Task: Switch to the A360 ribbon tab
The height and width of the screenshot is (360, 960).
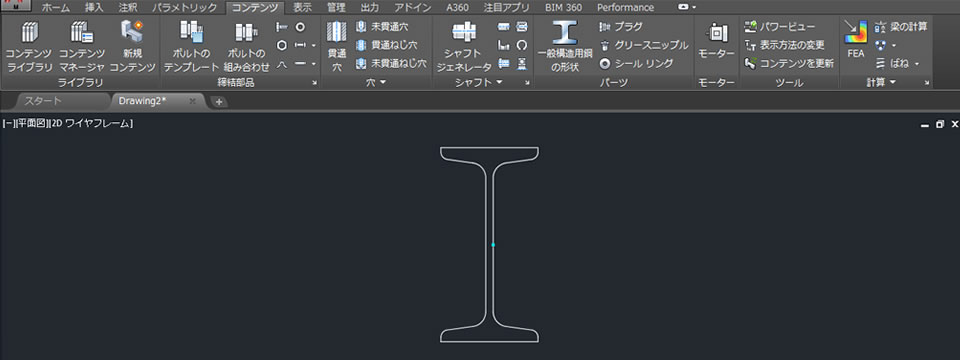Action: point(457,8)
